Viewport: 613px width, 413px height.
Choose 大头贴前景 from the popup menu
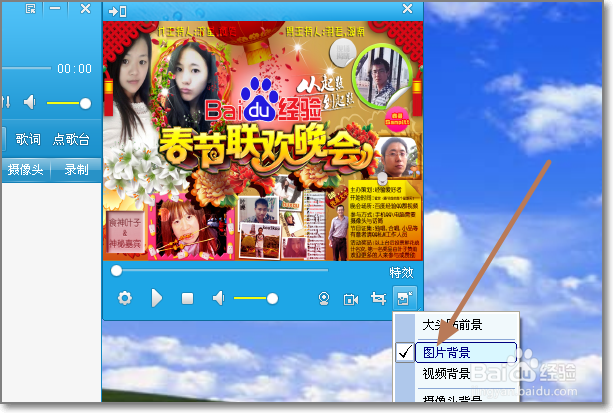pos(452,325)
